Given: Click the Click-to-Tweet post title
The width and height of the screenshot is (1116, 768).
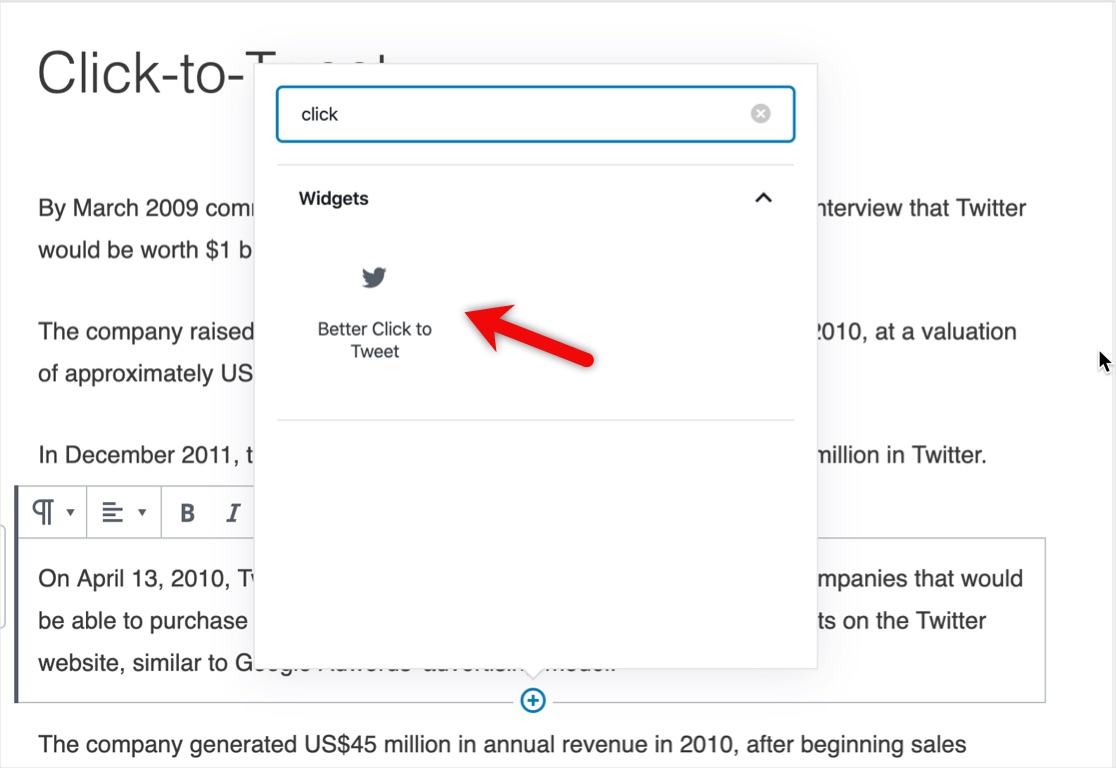Looking at the screenshot, I should point(142,73).
